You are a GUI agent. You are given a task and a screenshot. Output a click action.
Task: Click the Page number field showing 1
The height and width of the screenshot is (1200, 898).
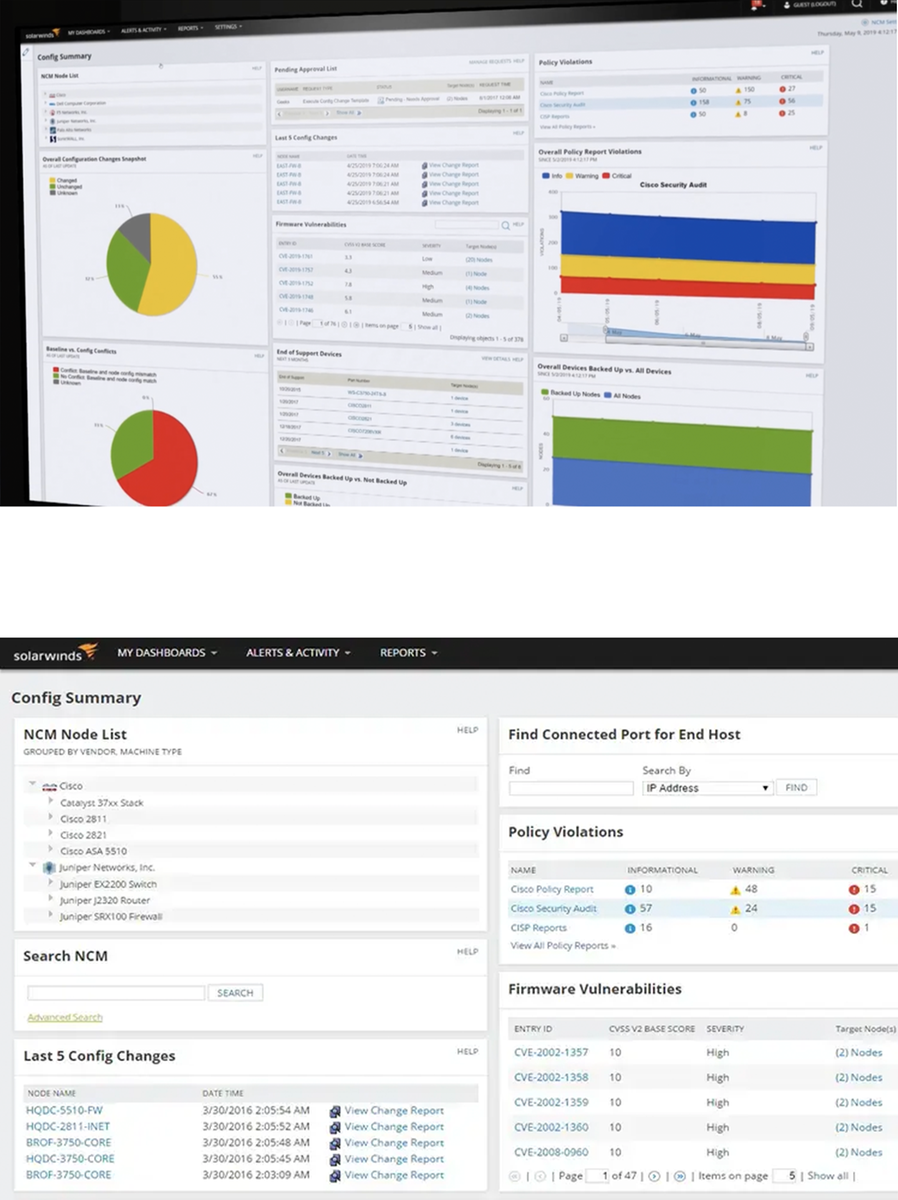click(598, 1176)
